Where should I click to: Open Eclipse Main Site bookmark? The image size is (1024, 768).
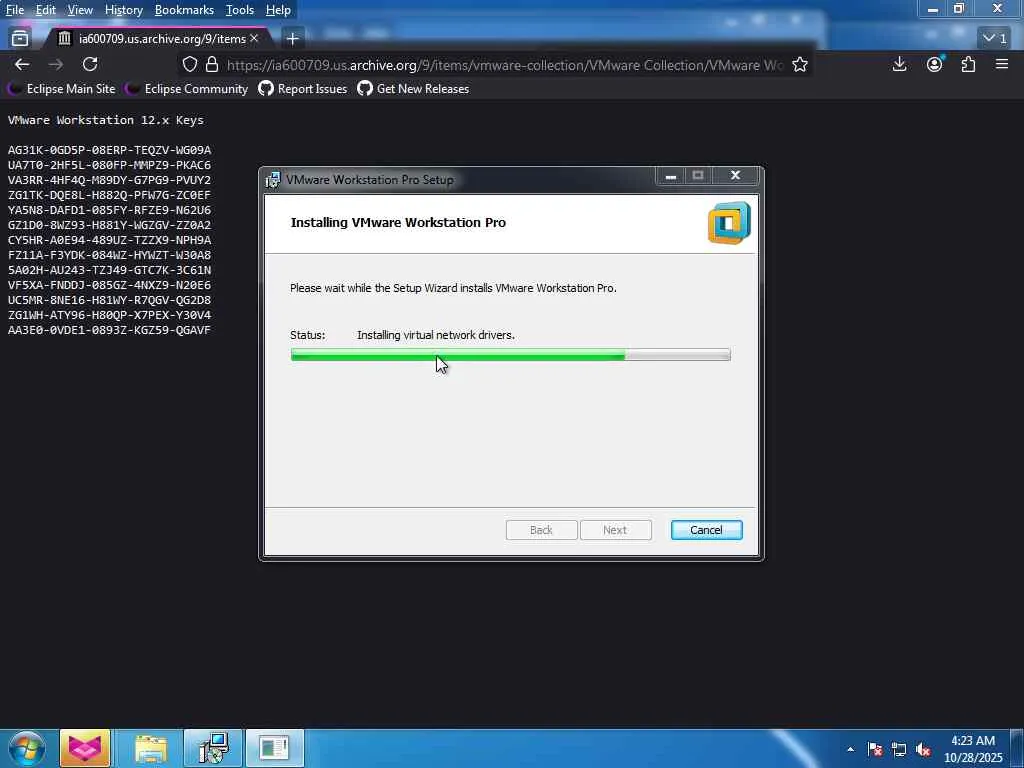(x=63, y=89)
